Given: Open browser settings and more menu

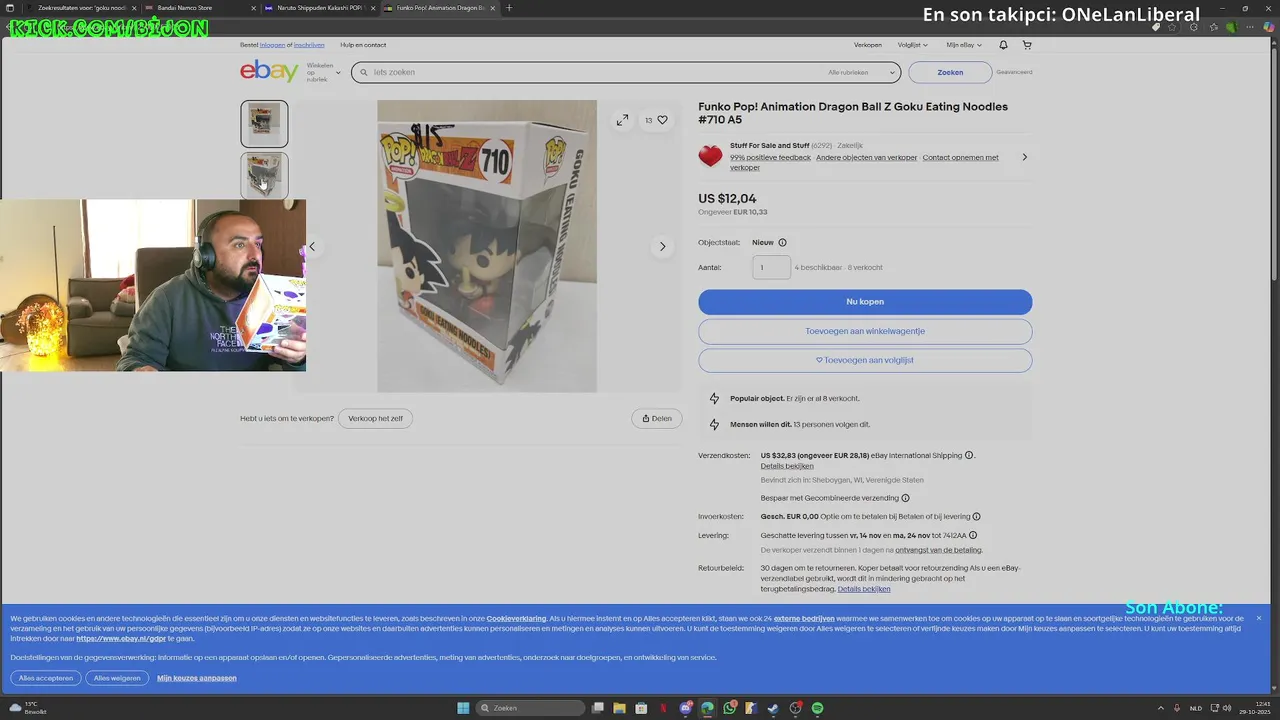Looking at the screenshot, I should pyautogui.click(x=1251, y=27).
